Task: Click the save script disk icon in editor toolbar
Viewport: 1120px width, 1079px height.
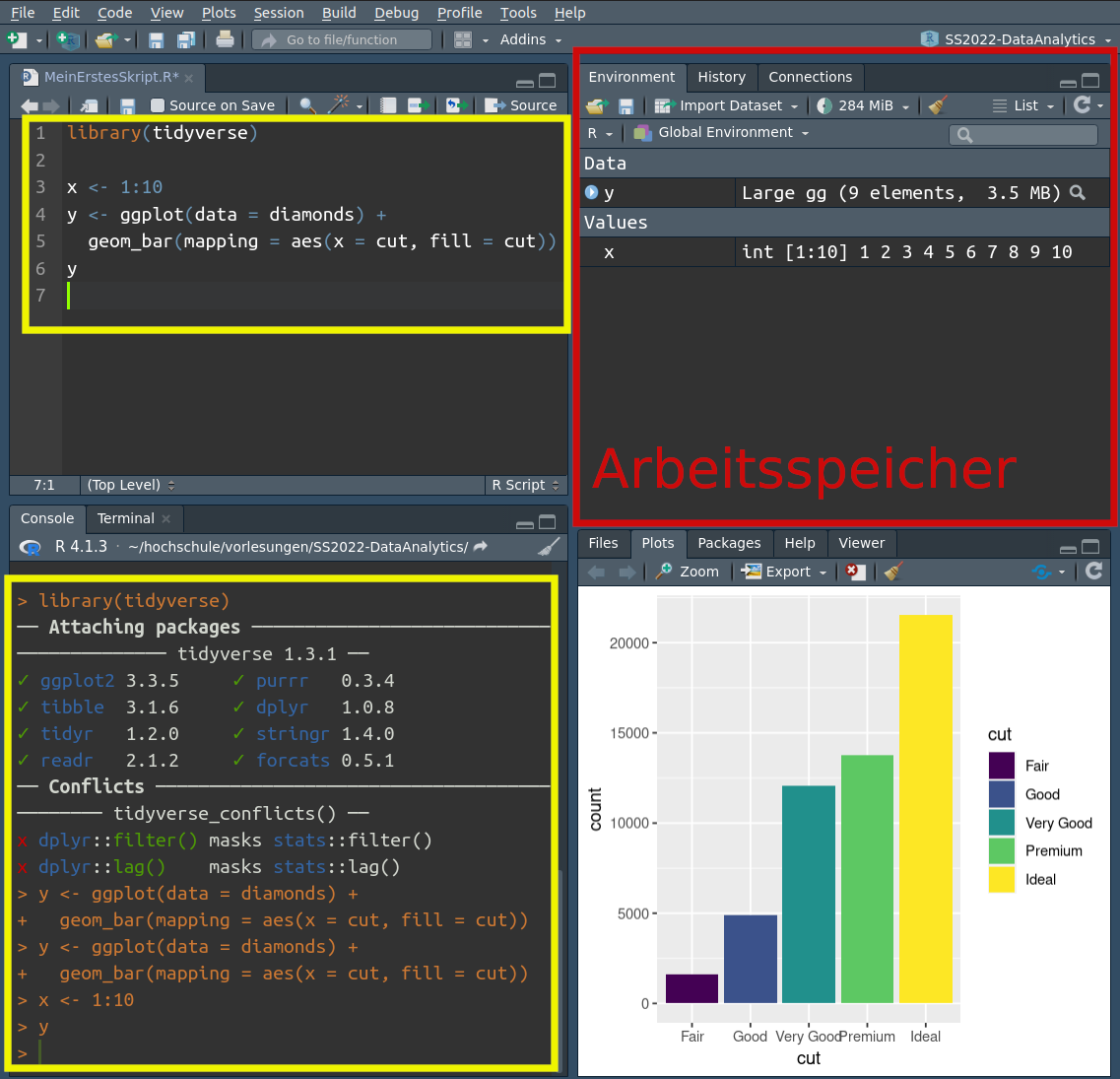Action: pos(127,105)
